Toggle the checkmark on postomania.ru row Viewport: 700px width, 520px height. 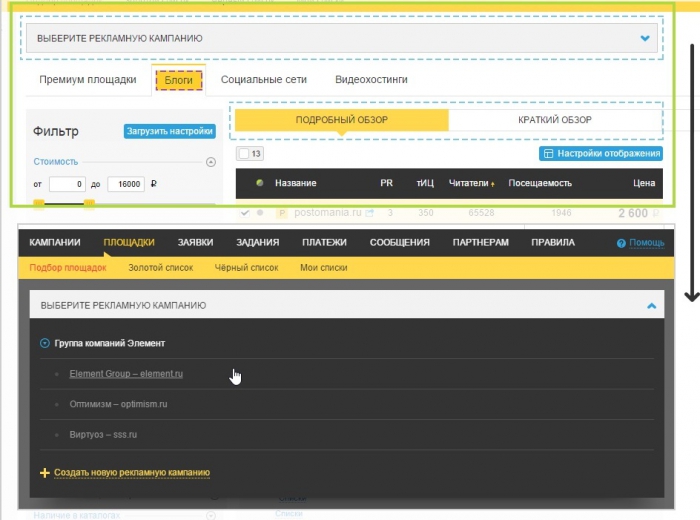[x=245, y=213]
